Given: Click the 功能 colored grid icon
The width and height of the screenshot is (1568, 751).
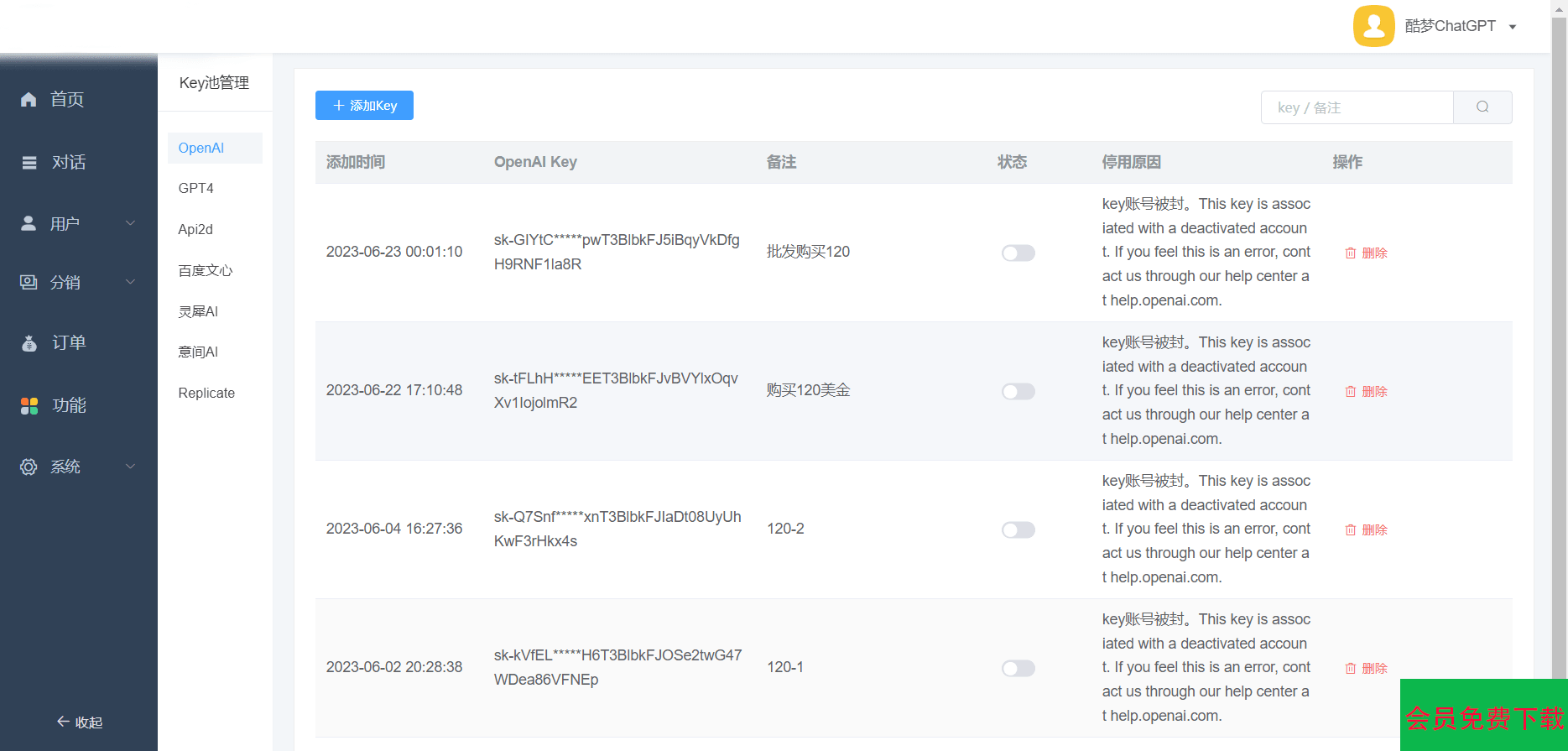Looking at the screenshot, I should (x=29, y=406).
